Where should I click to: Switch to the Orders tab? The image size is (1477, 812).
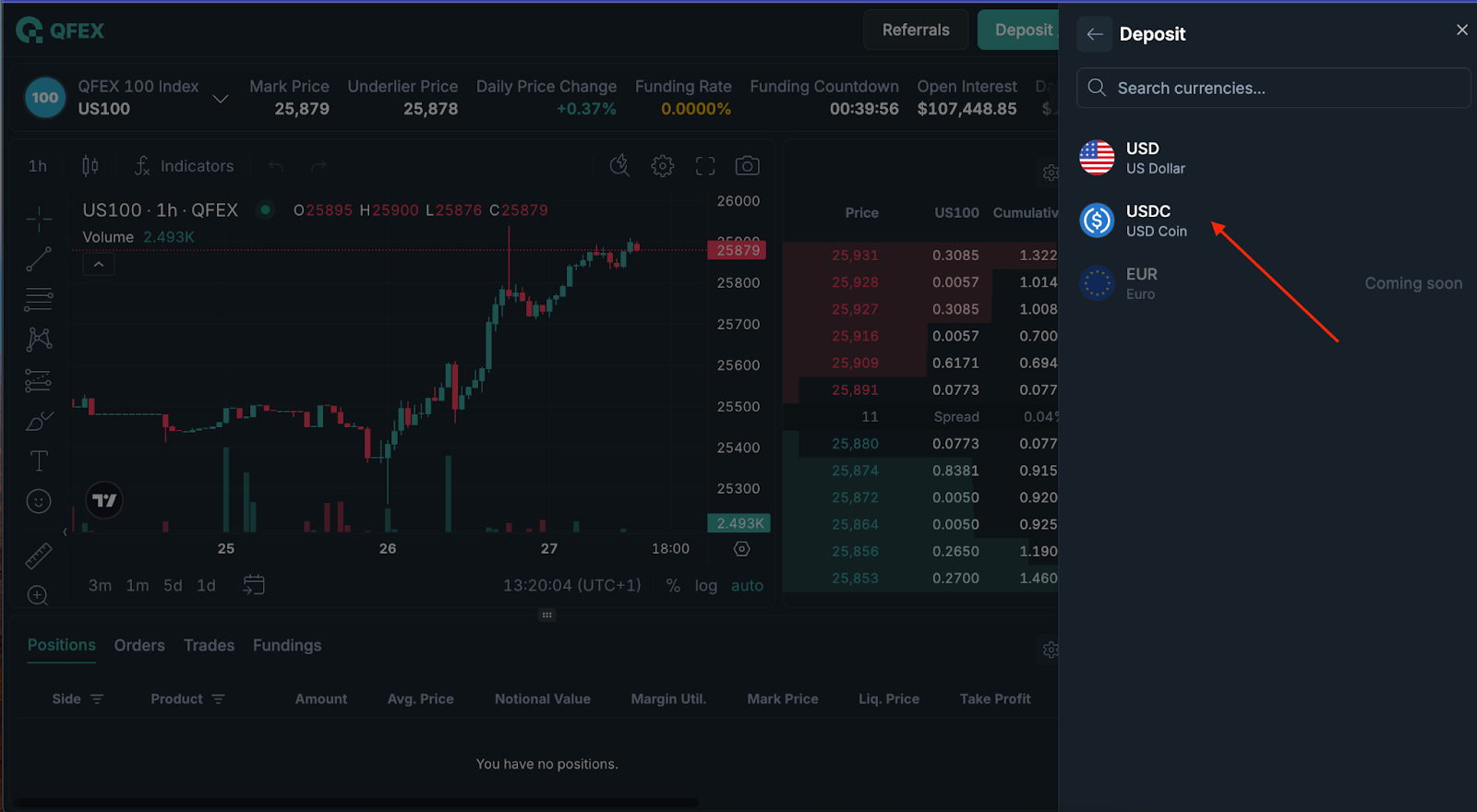pos(139,645)
